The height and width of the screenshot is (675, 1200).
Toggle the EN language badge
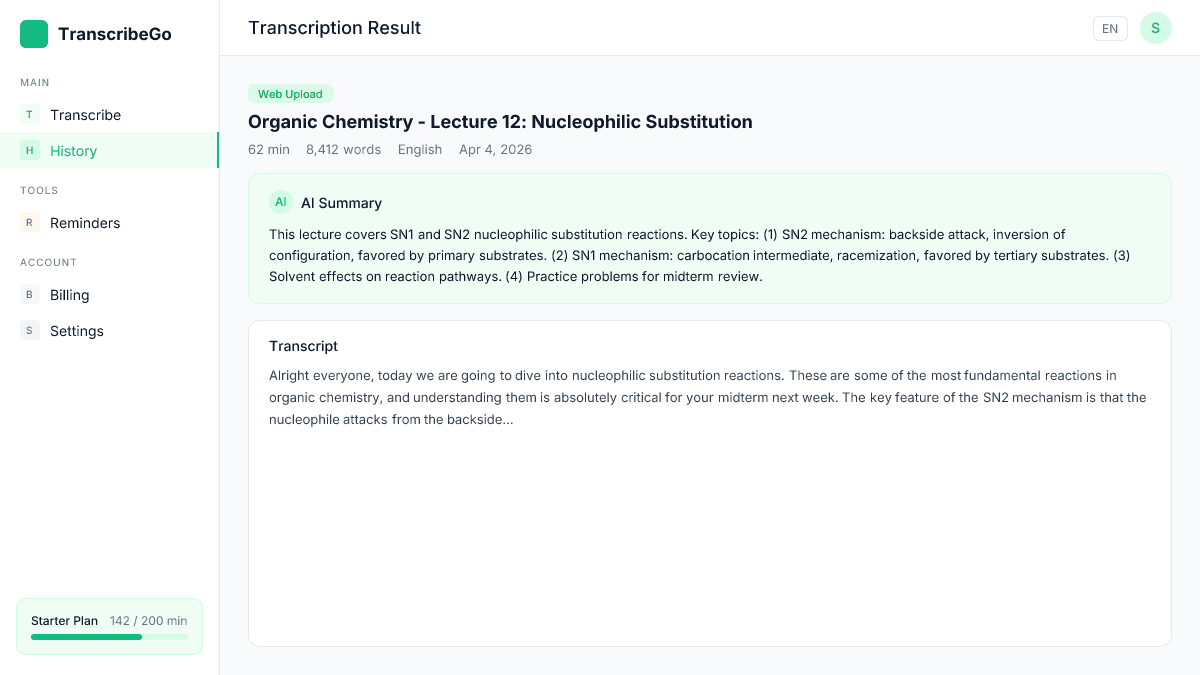(1110, 28)
